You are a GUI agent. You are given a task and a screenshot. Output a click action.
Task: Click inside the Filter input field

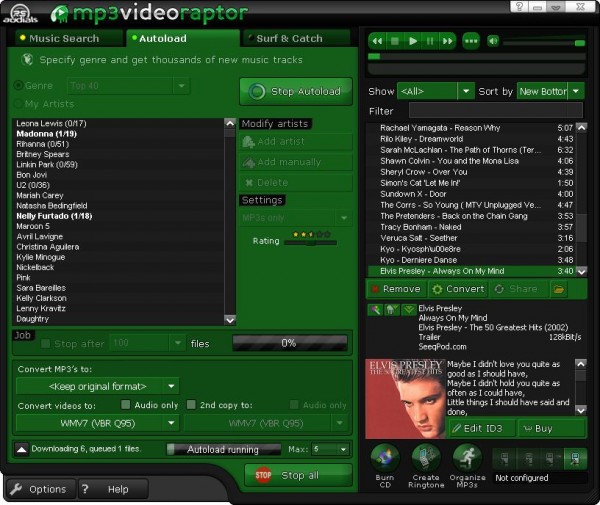[x=496, y=111]
